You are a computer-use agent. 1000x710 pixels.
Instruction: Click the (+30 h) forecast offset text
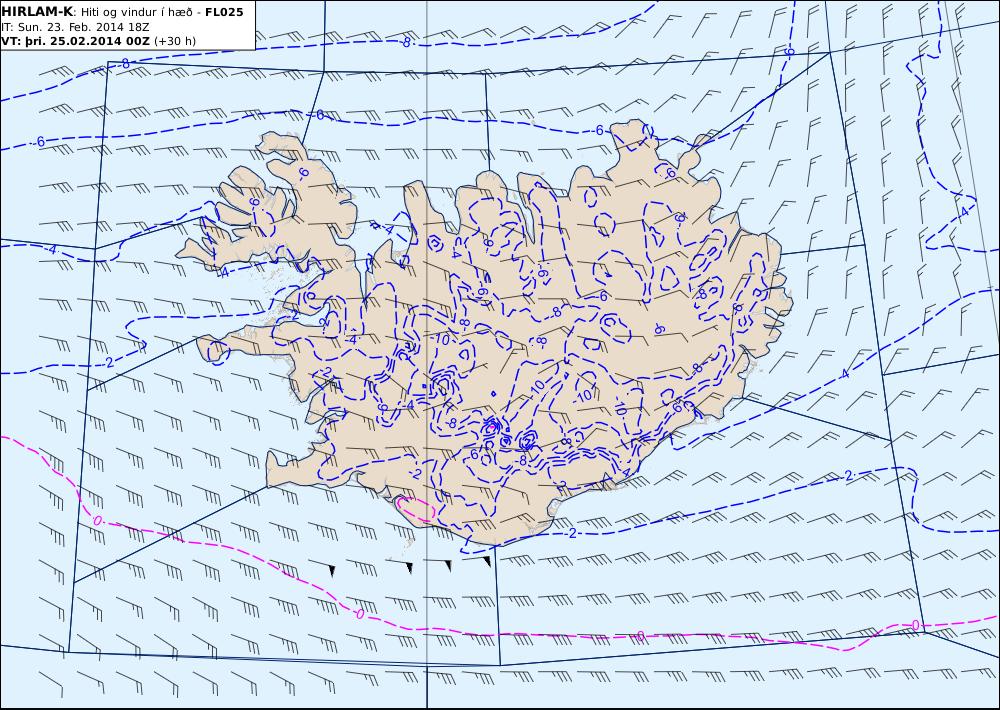pos(175,41)
